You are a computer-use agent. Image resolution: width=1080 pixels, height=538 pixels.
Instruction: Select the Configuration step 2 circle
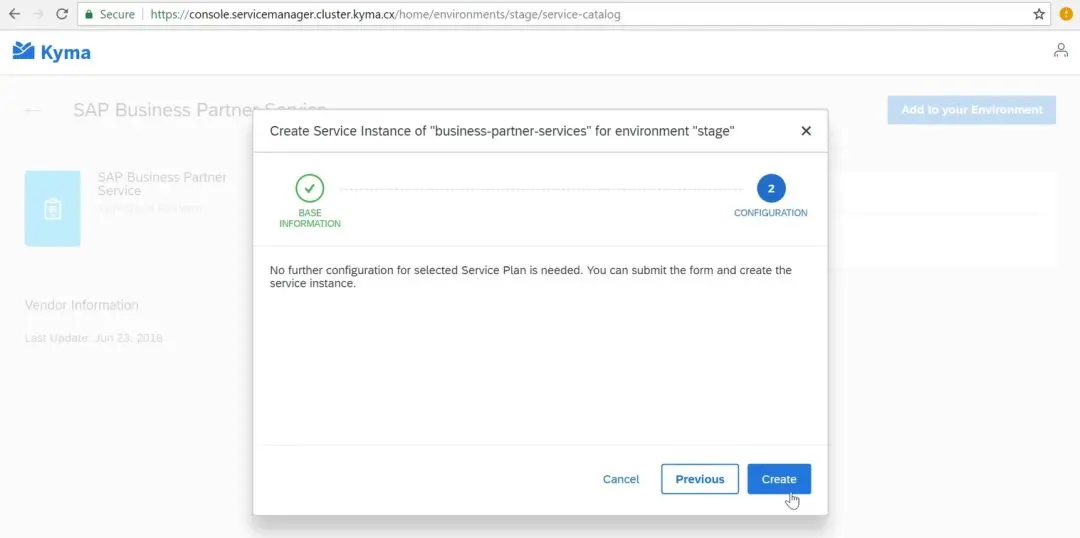771,188
